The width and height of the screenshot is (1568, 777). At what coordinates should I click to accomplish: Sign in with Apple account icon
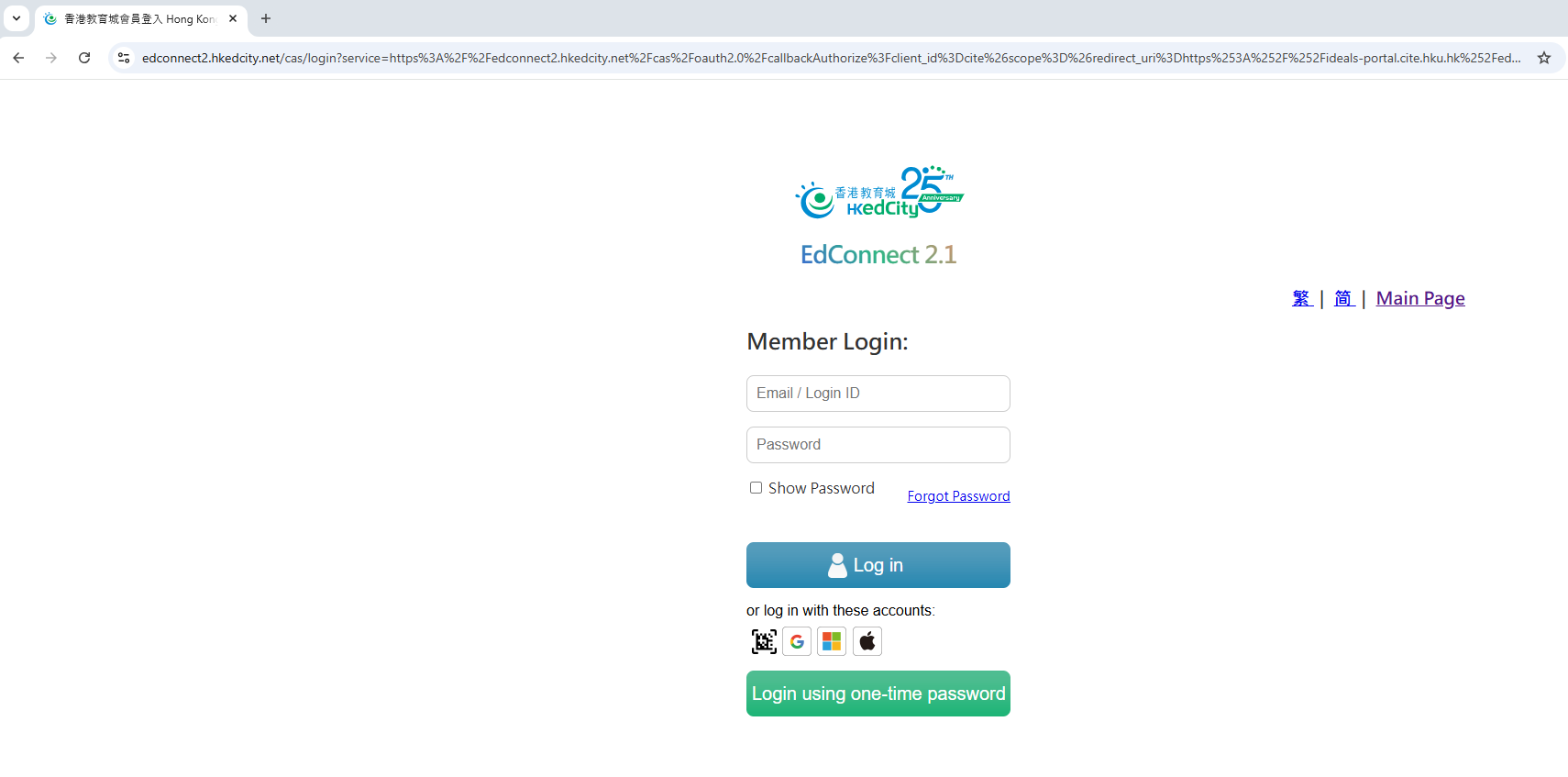867,641
